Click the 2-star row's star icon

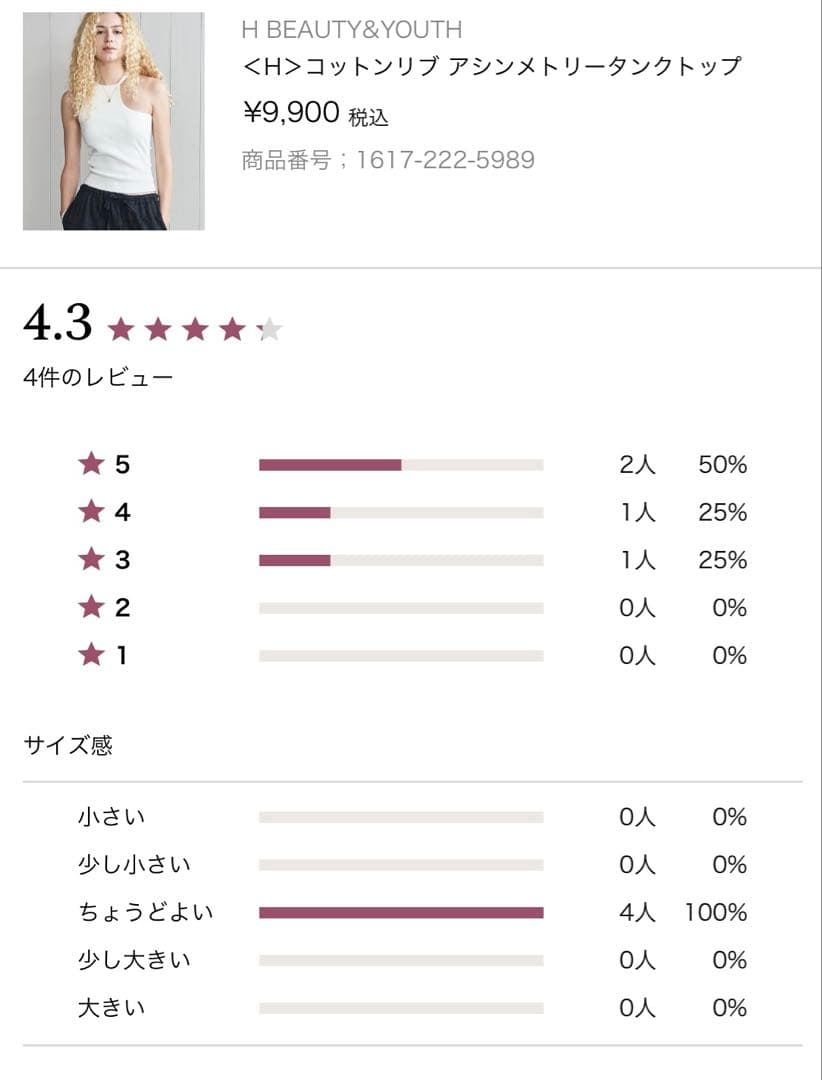93,608
